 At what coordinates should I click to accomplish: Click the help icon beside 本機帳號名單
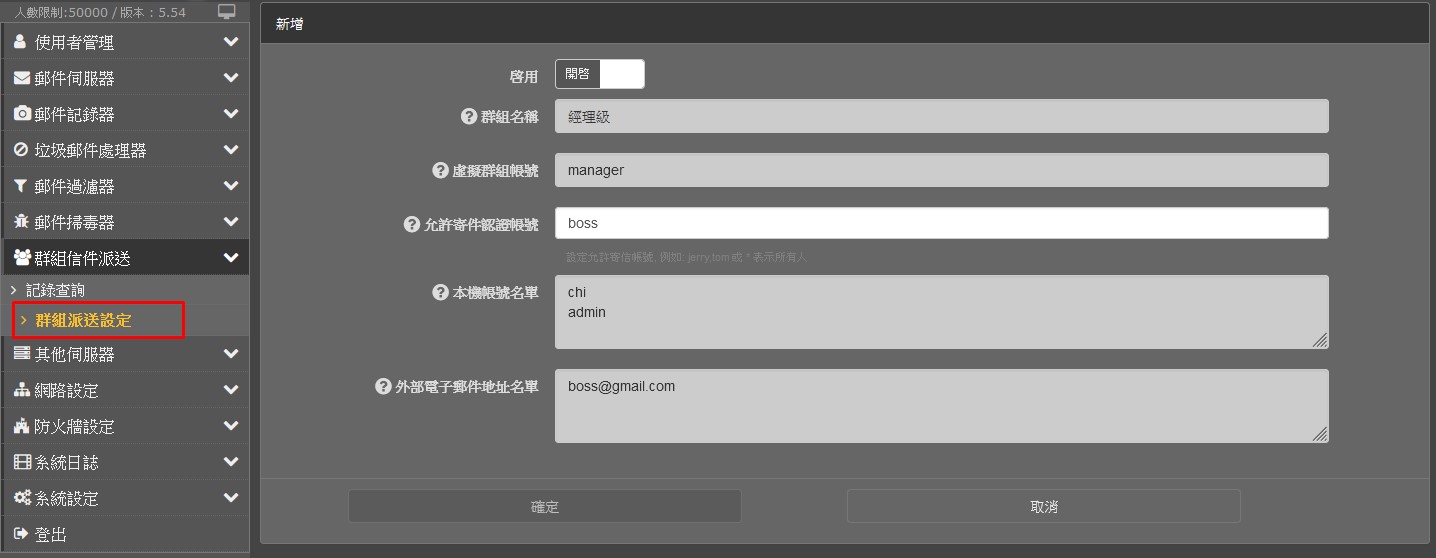click(440, 293)
